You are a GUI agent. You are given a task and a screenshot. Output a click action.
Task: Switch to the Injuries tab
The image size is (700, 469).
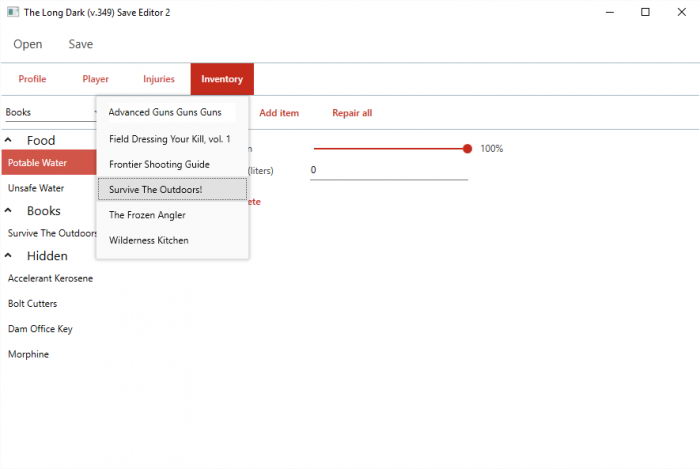[158, 79]
